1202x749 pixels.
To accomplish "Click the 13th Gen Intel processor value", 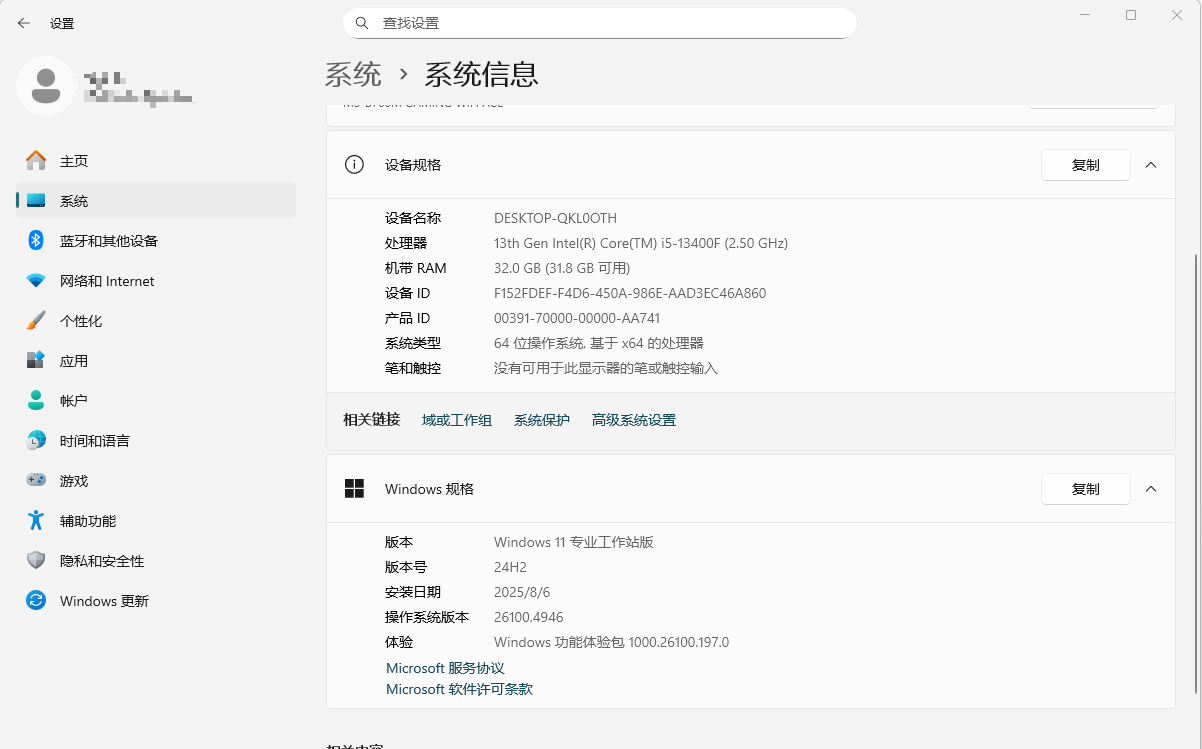I will pyautogui.click(x=641, y=243).
